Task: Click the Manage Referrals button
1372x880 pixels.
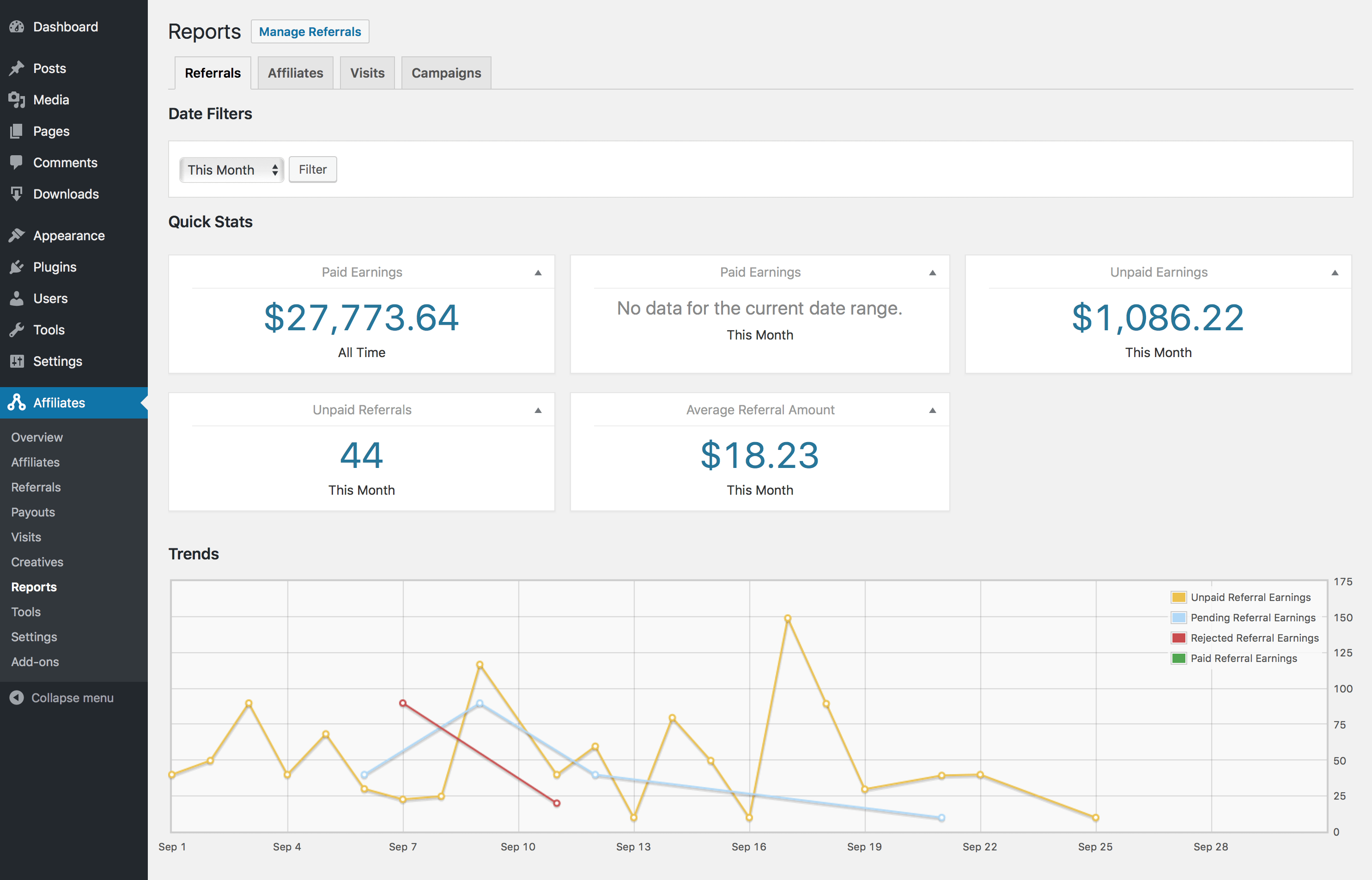Action: point(310,31)
